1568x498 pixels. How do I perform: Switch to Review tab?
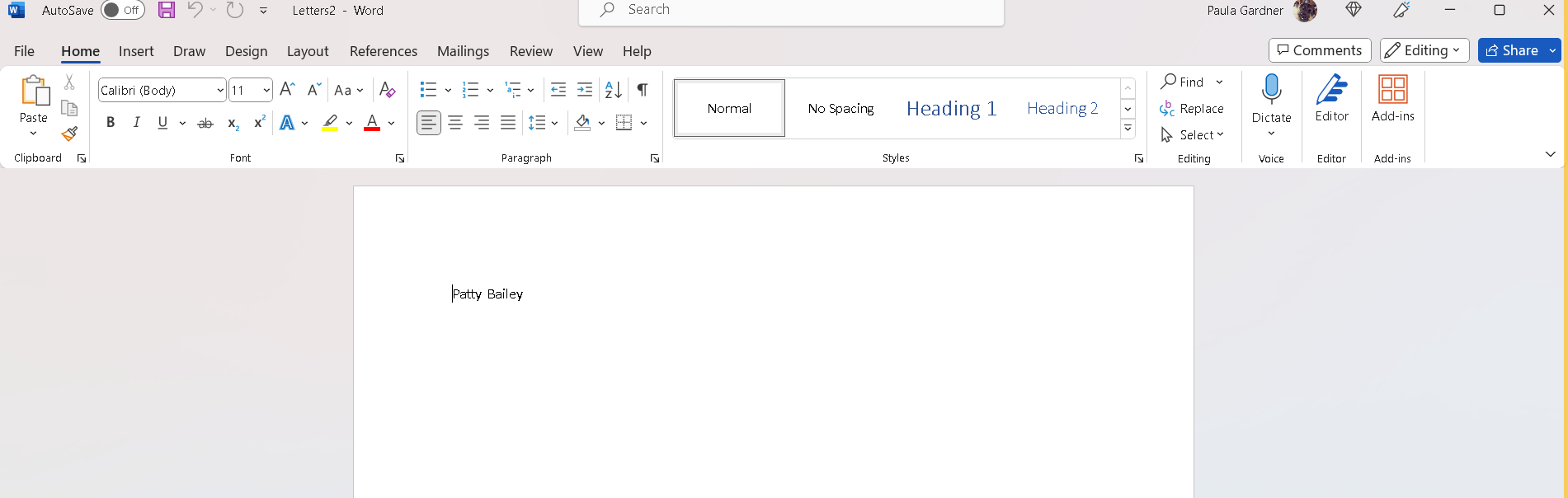(x=531, y=51)
